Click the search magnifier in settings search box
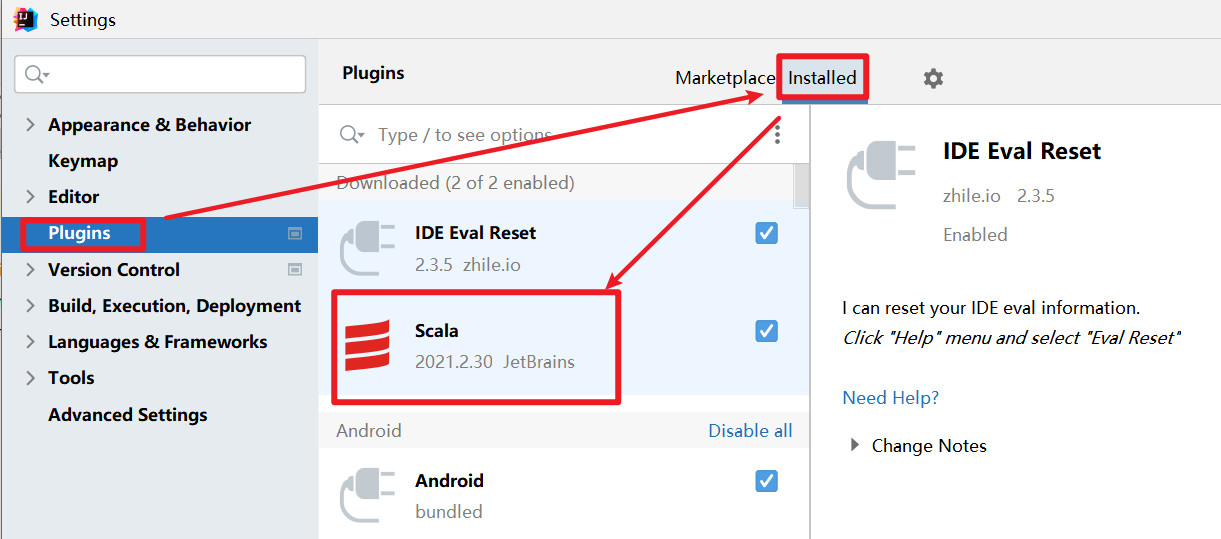This screenshot has width=1221, height=539. 36,74
